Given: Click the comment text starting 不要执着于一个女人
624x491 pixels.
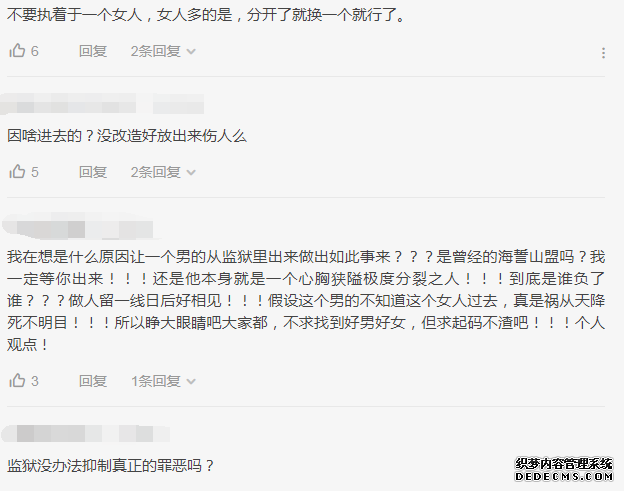Looking at the screenshot, I should (x=206, y=15).
